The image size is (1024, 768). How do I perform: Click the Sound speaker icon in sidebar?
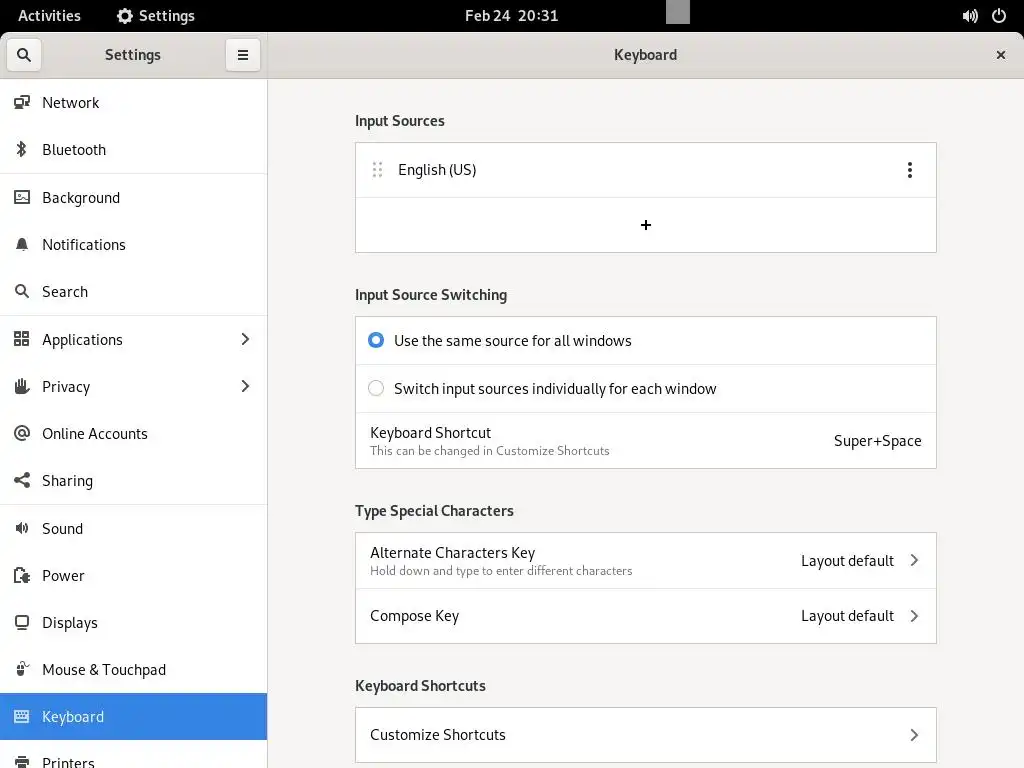(21, 529)
